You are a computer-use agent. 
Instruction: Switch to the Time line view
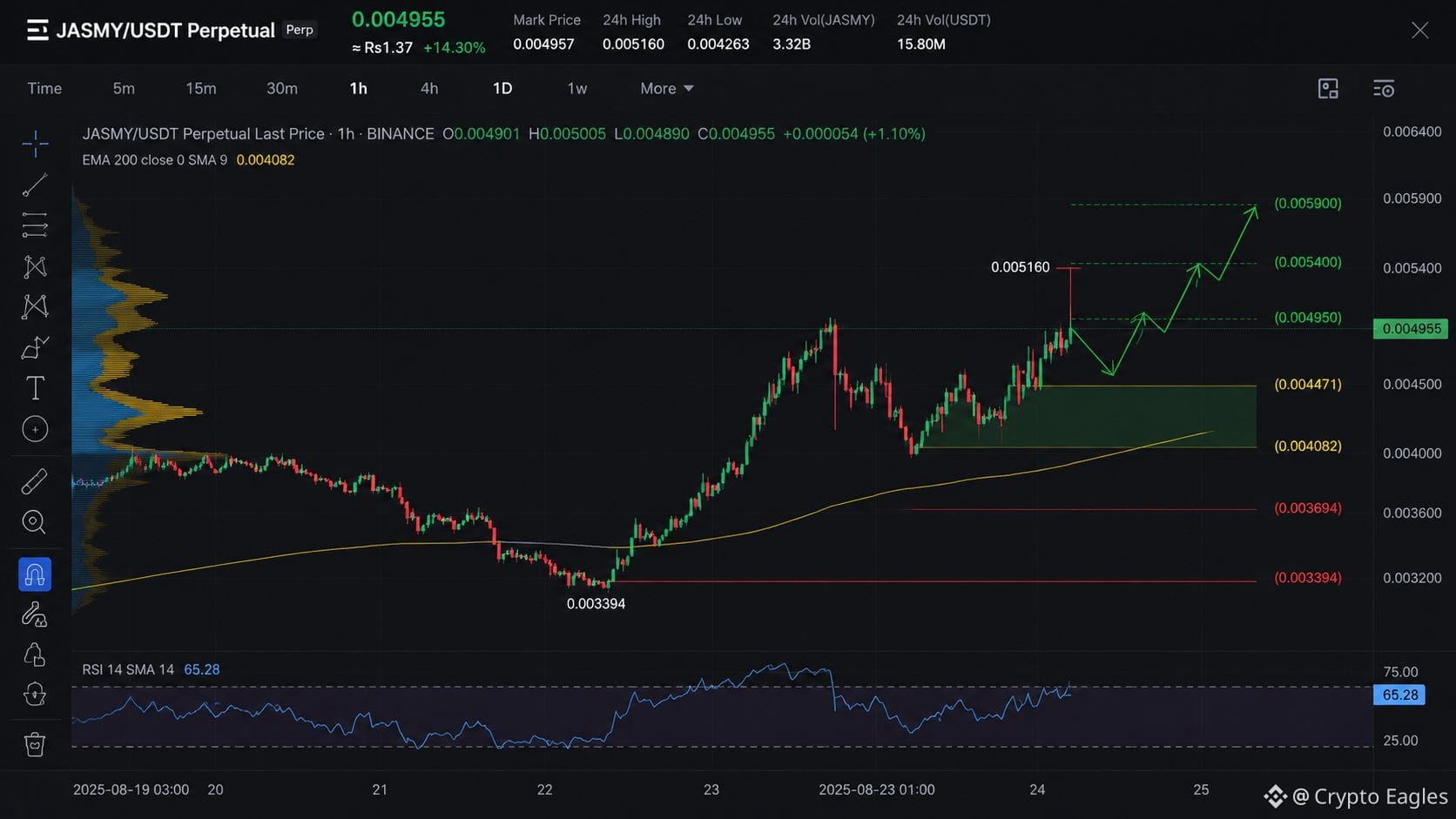(x=44, y=89)
